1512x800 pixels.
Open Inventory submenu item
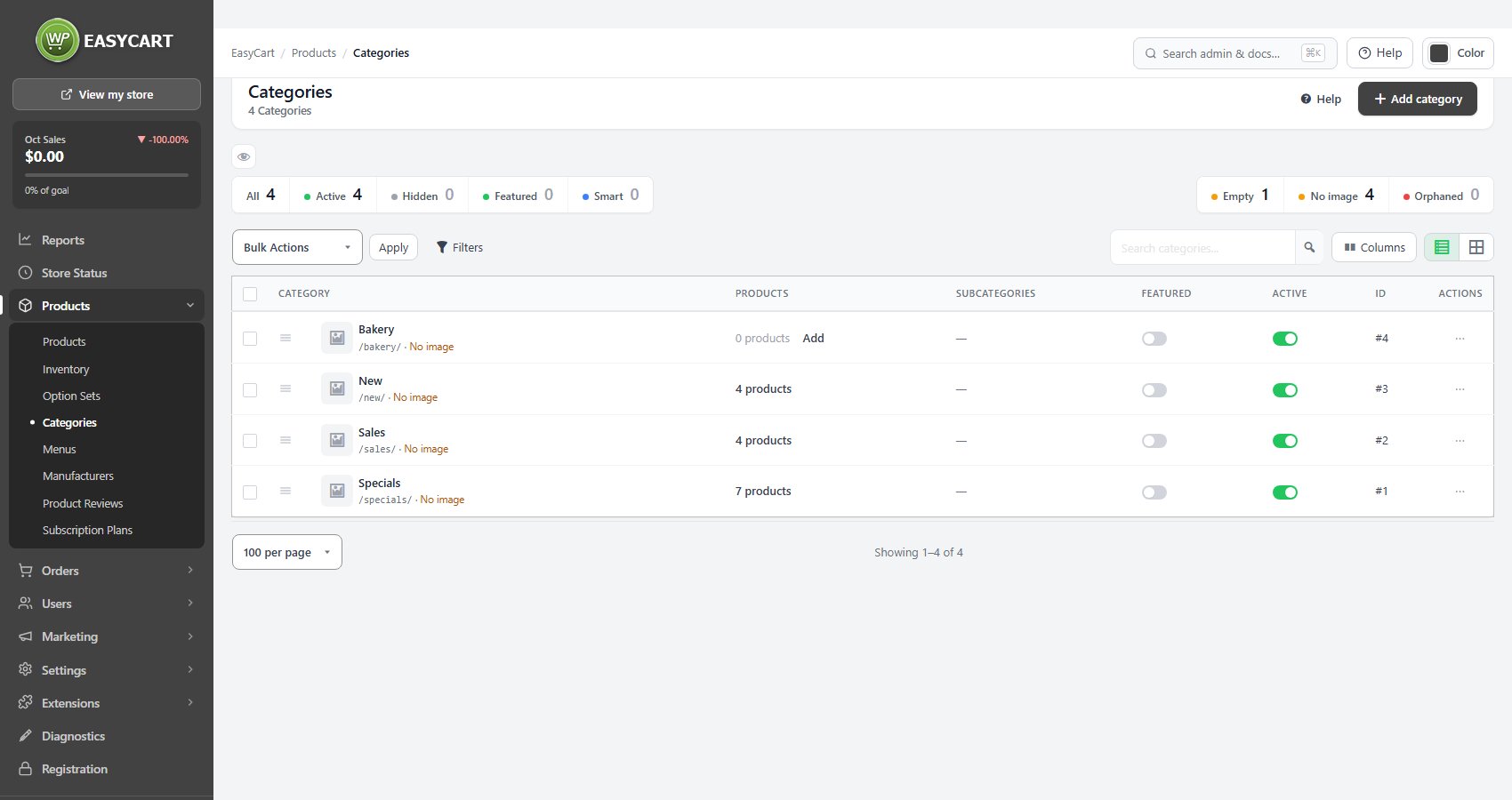[66, 369]
